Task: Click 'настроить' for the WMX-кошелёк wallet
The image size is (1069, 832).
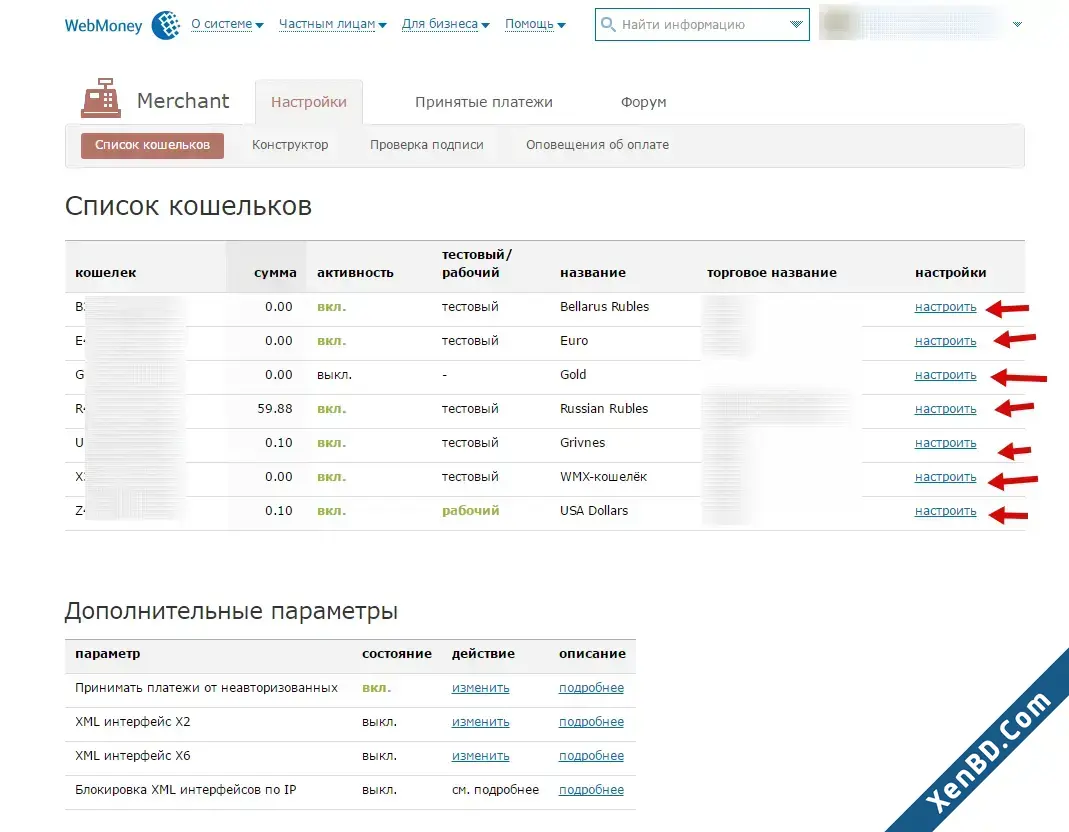Action: click(945, 478)
